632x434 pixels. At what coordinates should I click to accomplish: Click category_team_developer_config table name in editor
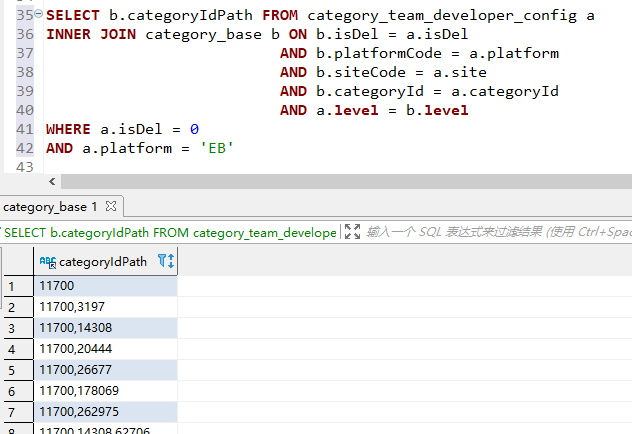pos(442,16)
